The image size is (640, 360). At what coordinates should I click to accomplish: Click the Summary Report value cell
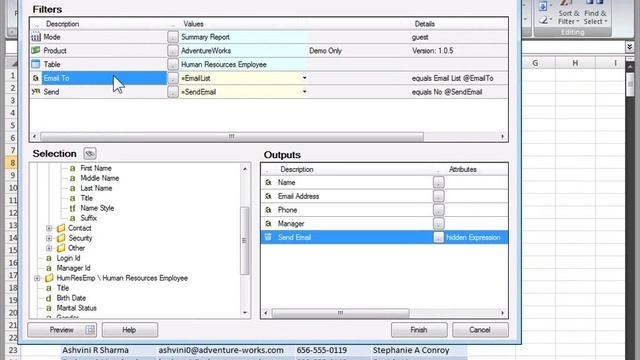(244, 37)
